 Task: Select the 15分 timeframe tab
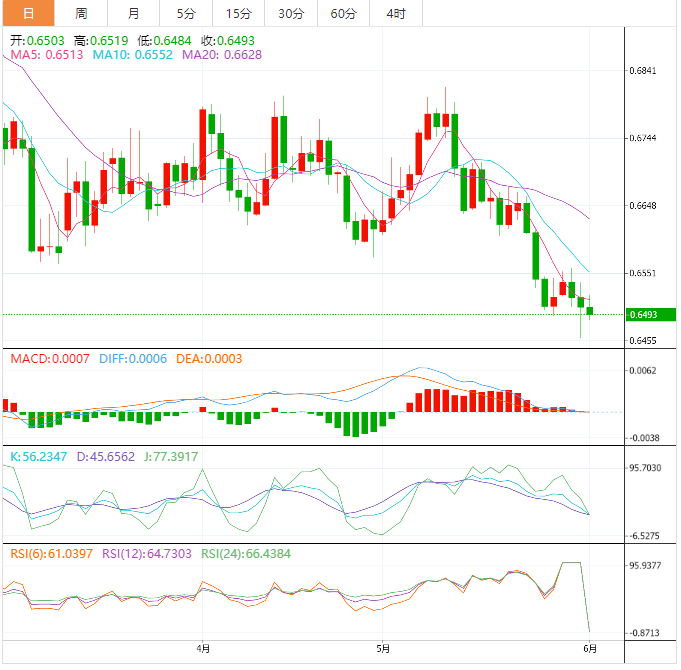pyautogui.click(x=238, y=13)
